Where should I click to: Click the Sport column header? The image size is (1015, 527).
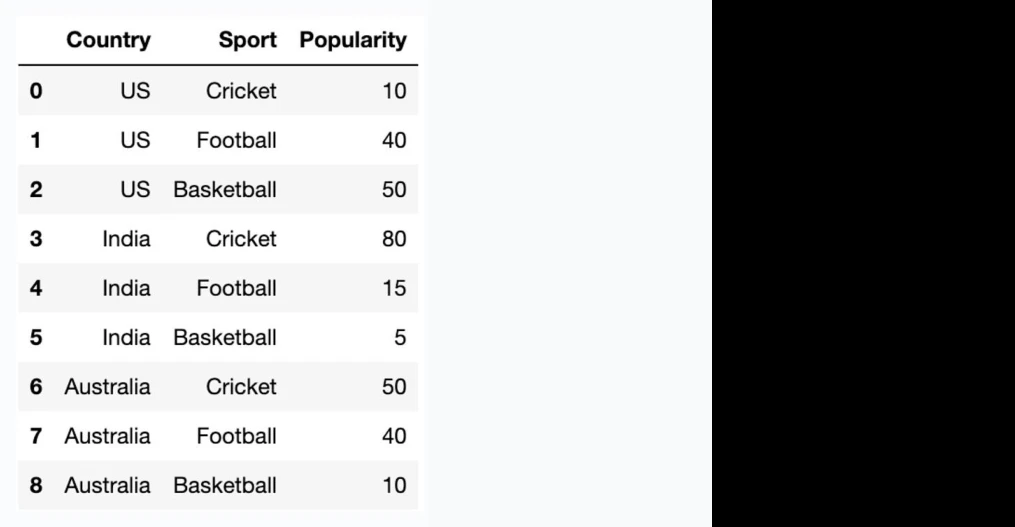(x=247, y=40)
